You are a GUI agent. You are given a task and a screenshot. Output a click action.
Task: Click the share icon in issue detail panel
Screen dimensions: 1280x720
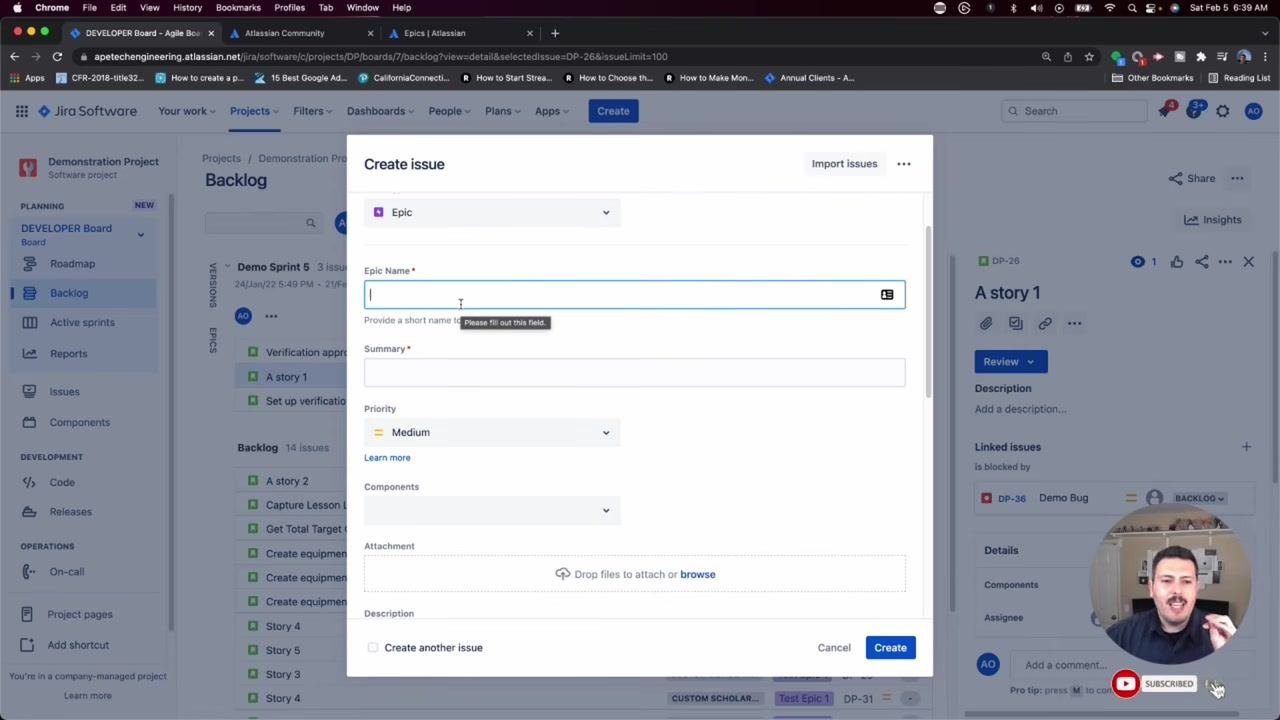pos(1202,262)
